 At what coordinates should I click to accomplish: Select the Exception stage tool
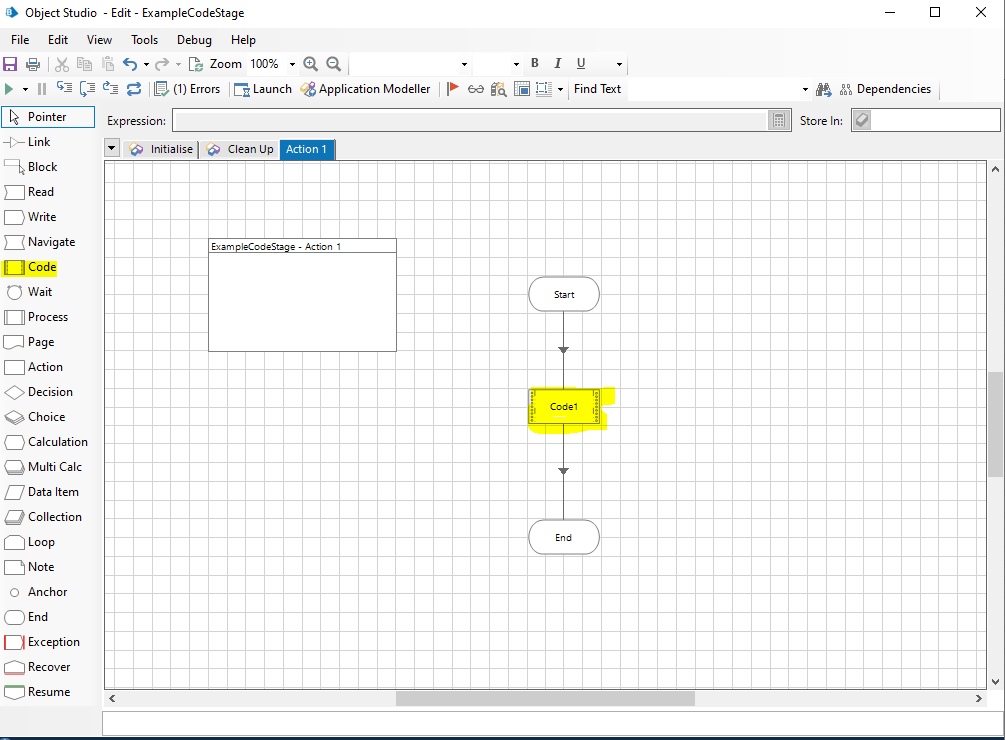(x=42, y=642)
